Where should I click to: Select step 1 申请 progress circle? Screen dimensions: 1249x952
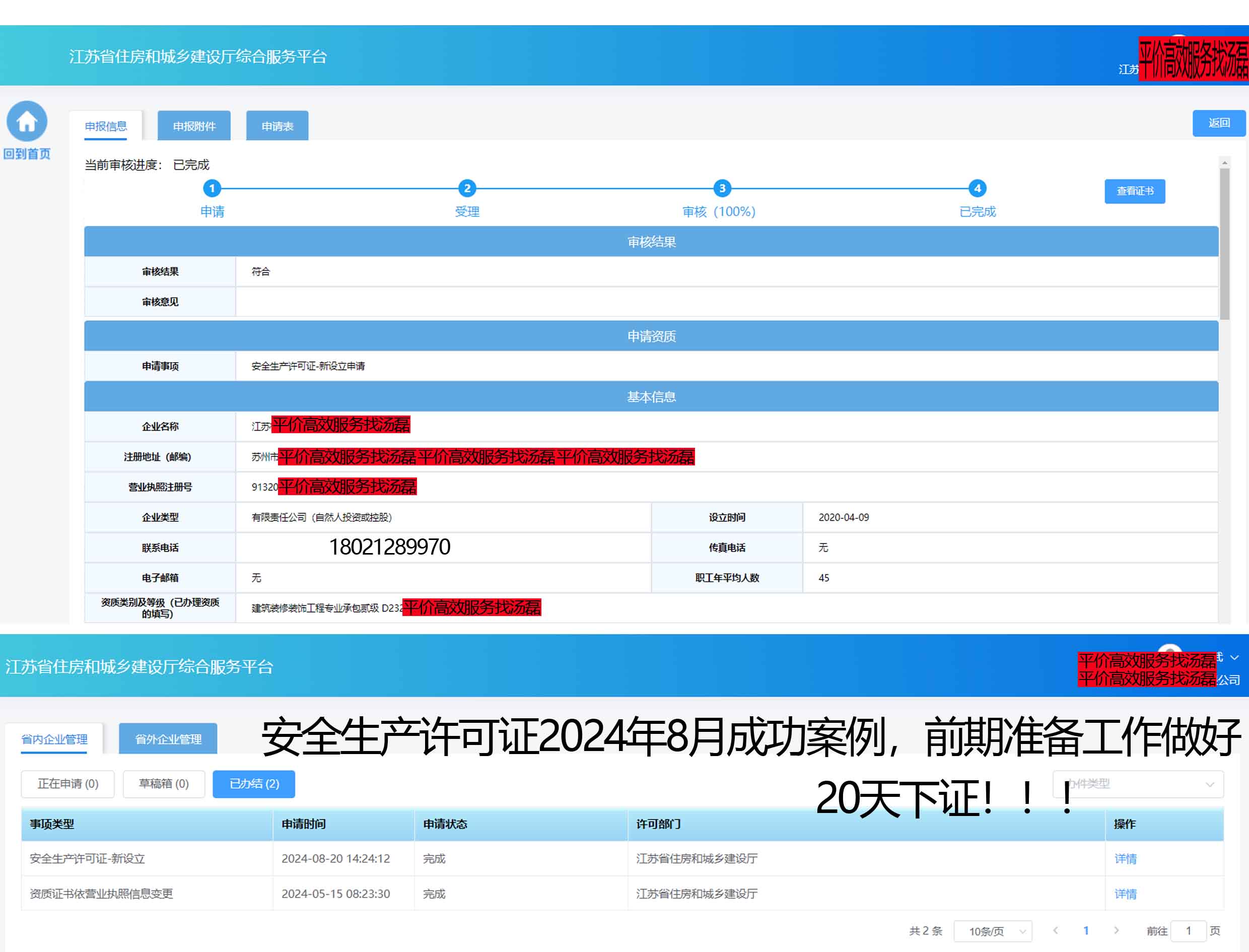click(x=213, y=189)
